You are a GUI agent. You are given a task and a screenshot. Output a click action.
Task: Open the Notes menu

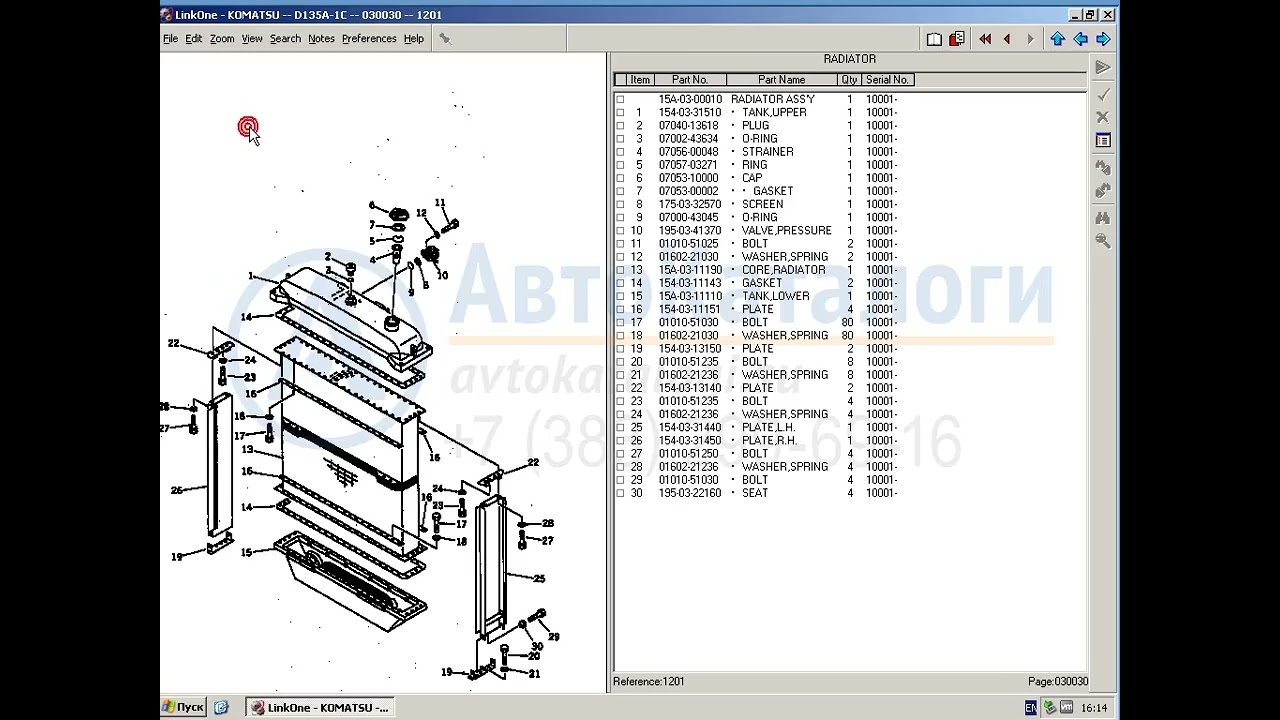pos(321,39)
